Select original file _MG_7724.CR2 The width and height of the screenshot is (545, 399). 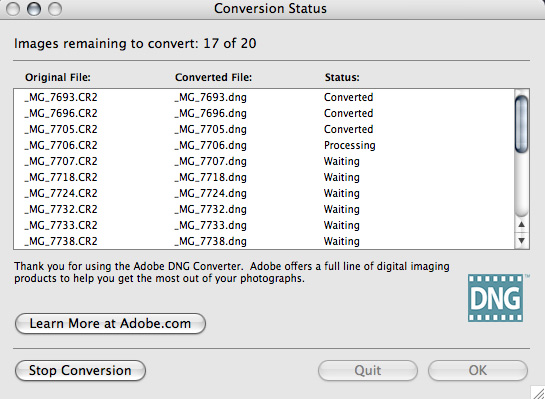(61, 193)
